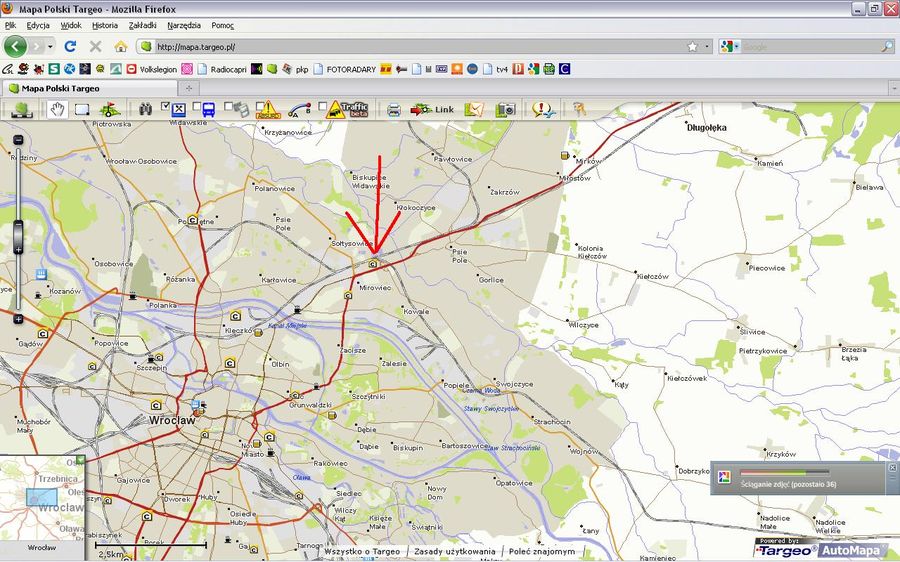
Task: Click the Firefox reload button
Action: [x=70, y=46]
